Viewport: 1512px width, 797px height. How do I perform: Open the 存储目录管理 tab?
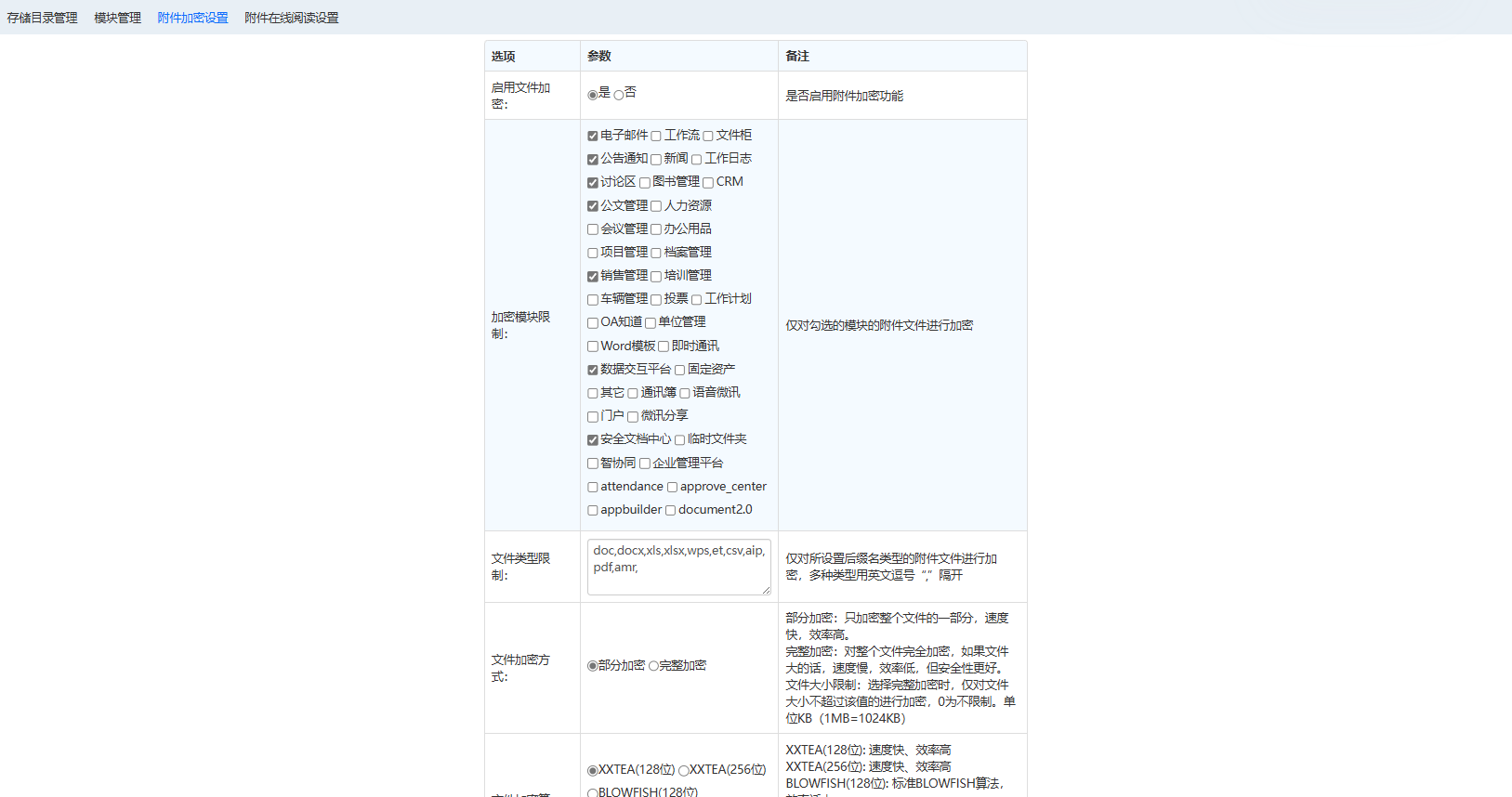[43, 18]
